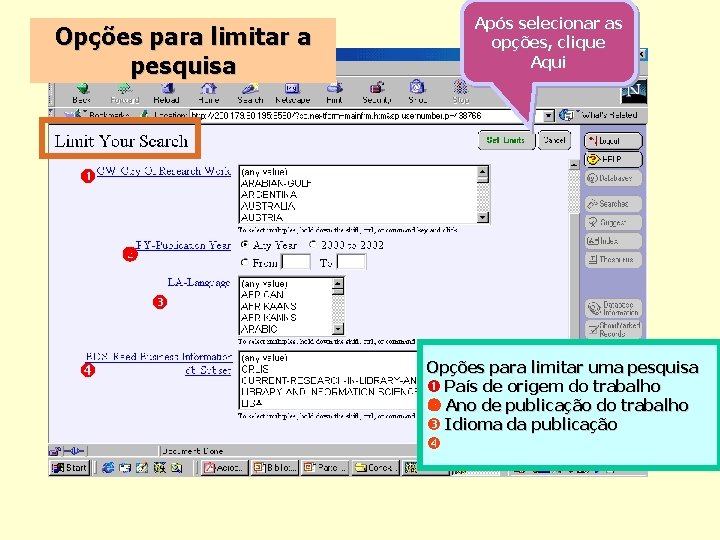Image resolution: width=720 pixels, height=540 pixels.
Task: Click country list scroll-down arrow
Action: pyautogui.click(x=483, y=217)
